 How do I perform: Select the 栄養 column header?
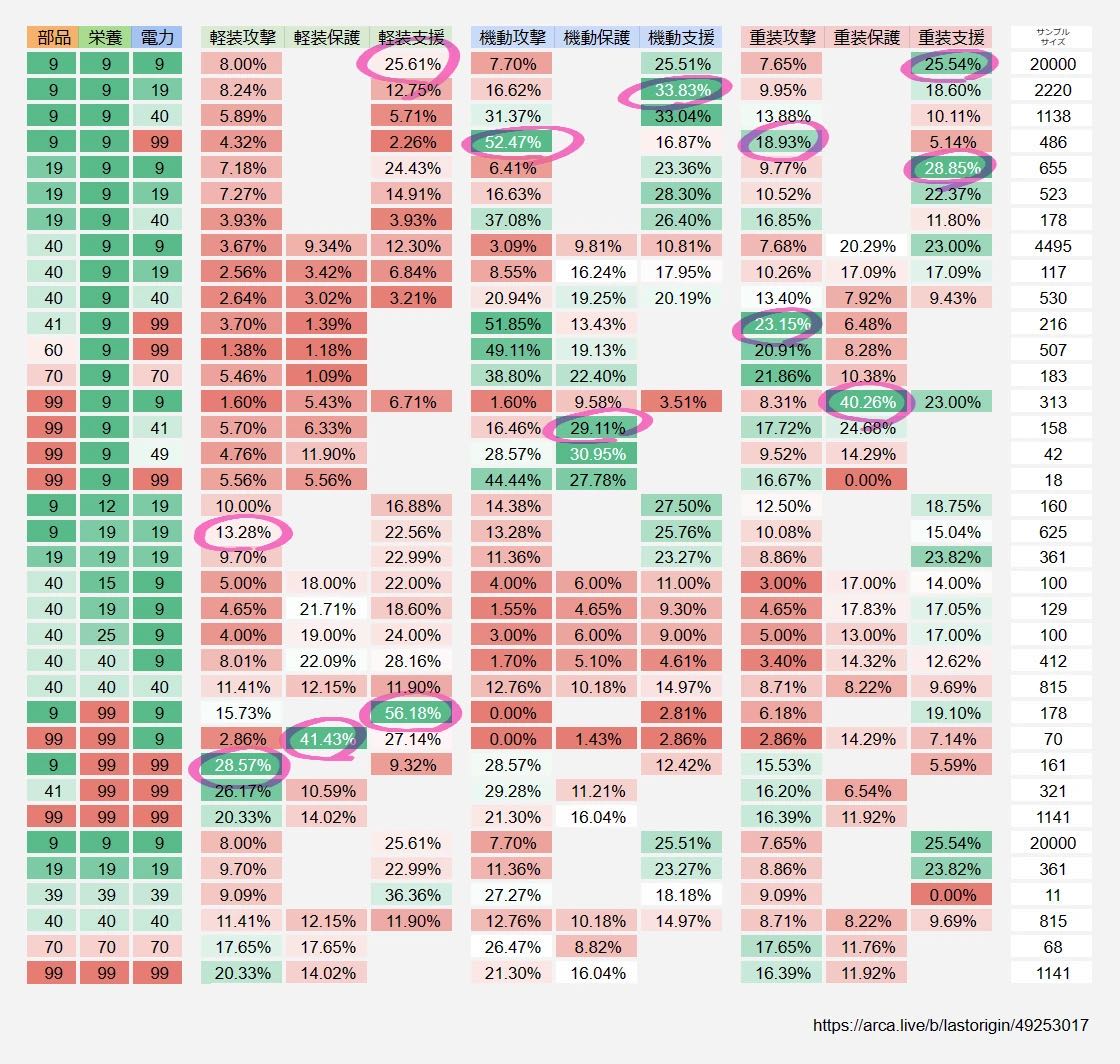tap(106, 37)
